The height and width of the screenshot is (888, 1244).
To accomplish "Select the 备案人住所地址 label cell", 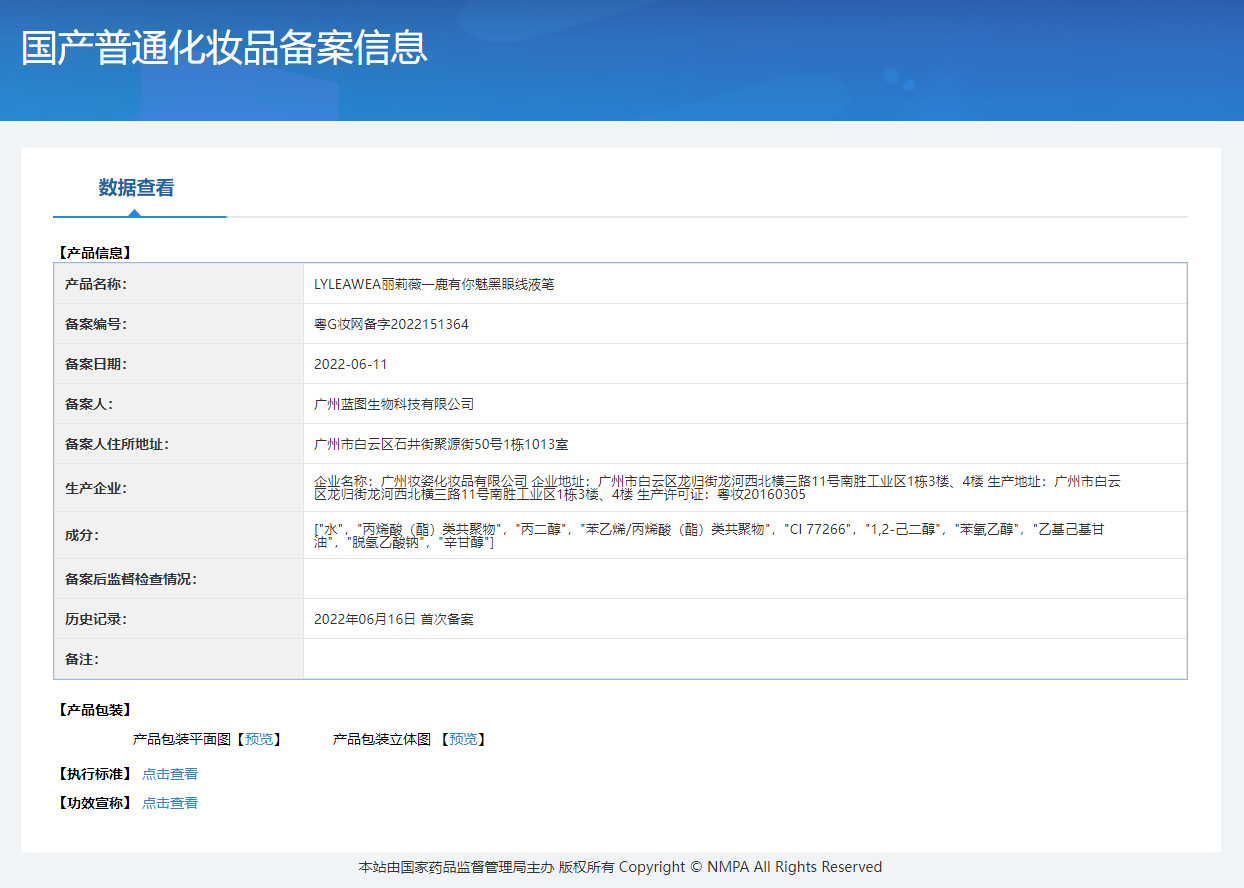I will click(179, 444).
